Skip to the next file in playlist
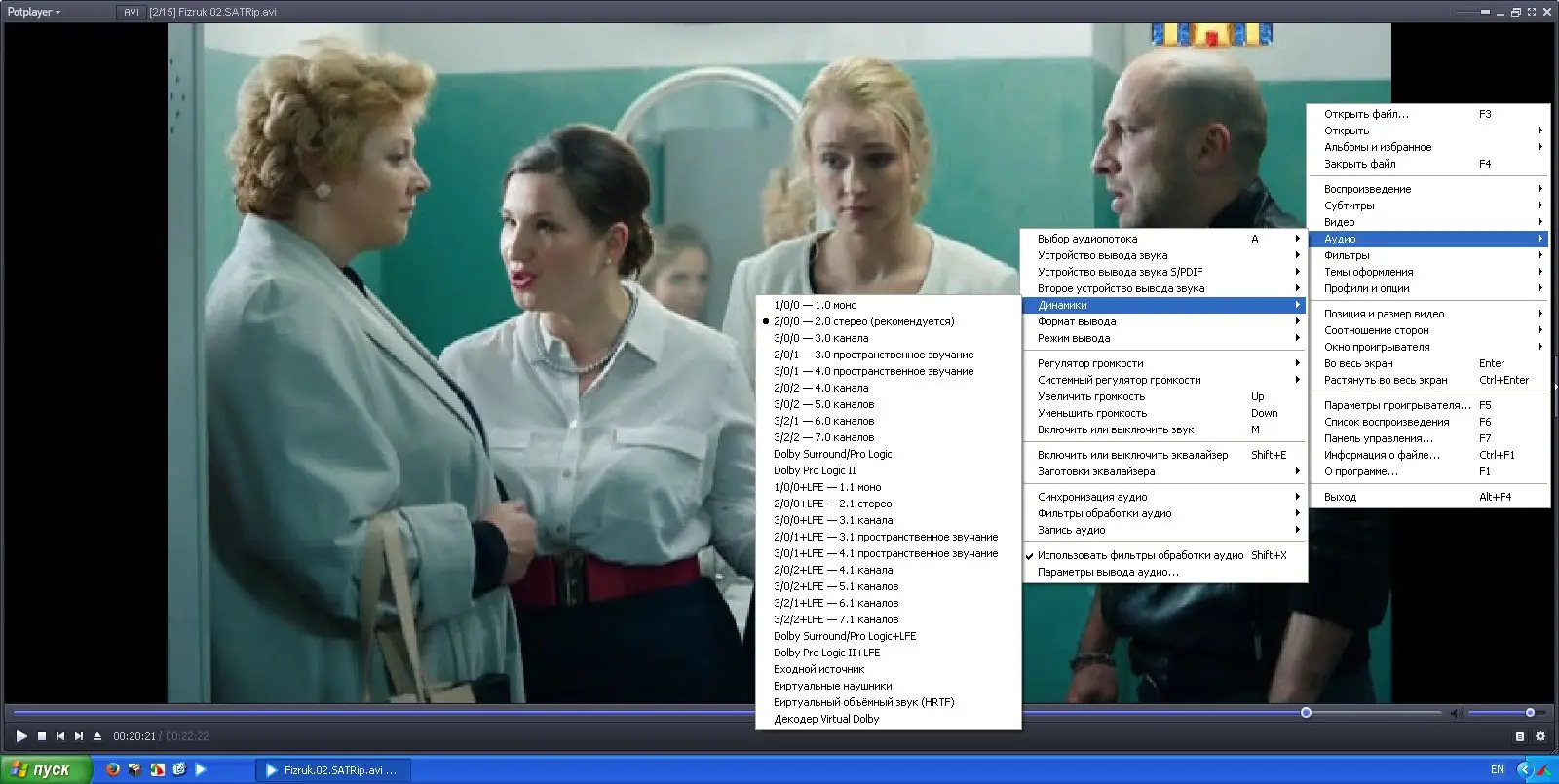The width and height of the screenshot is (1559, 784). (79, 736)
